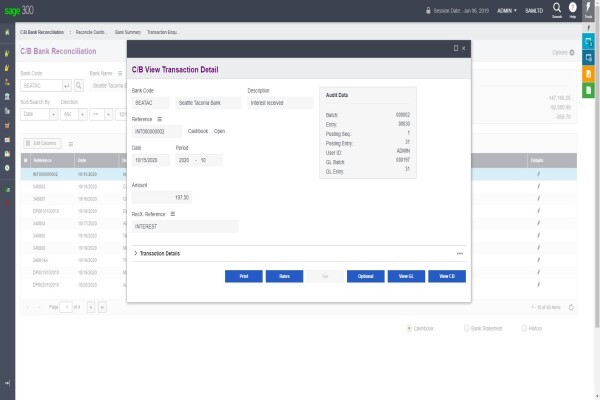Switch to C/B Bank Reconciliation tab
Screen dimensions: 600x400
click(x=42, y=32)
